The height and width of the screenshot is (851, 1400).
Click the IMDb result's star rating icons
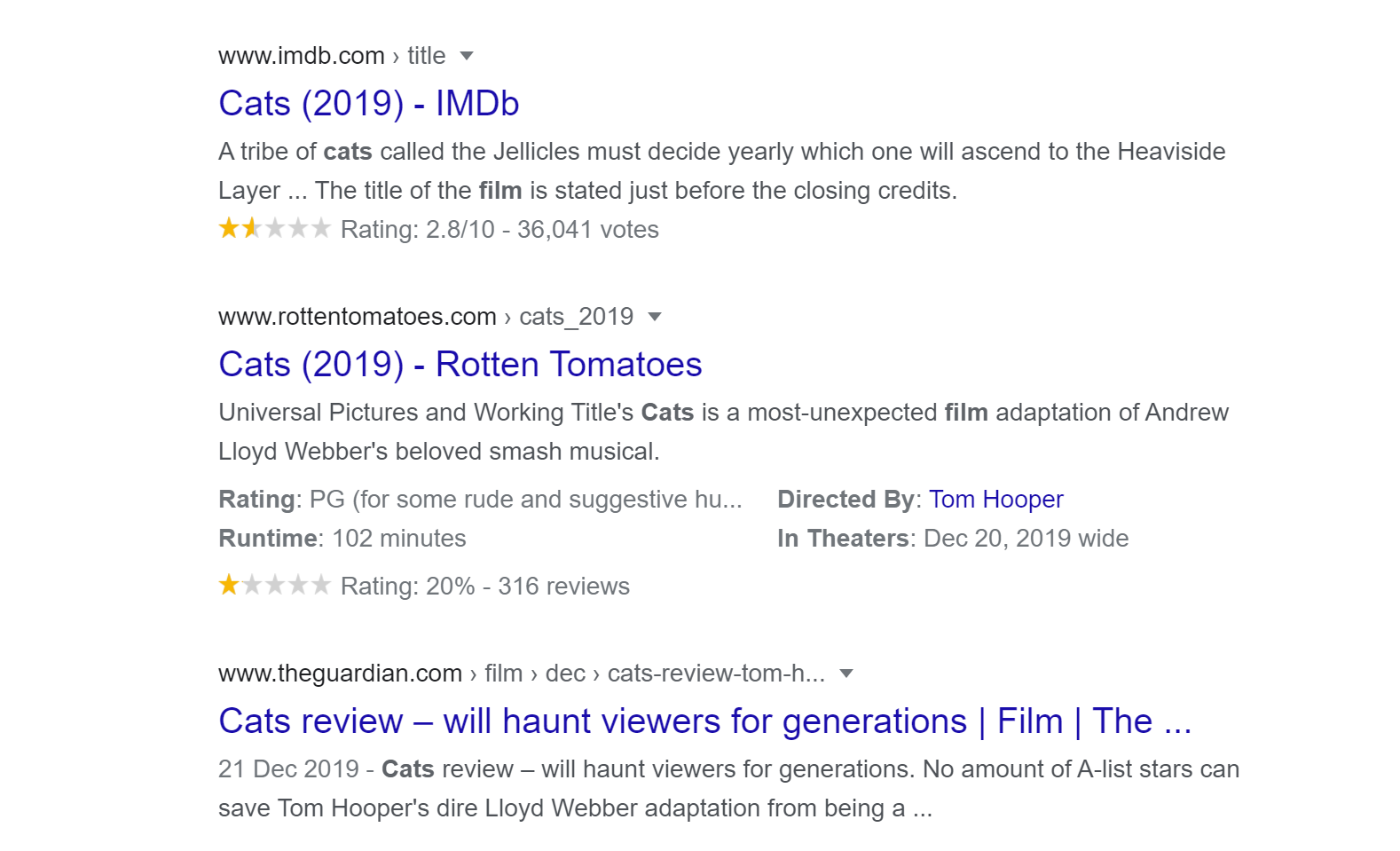274,229
